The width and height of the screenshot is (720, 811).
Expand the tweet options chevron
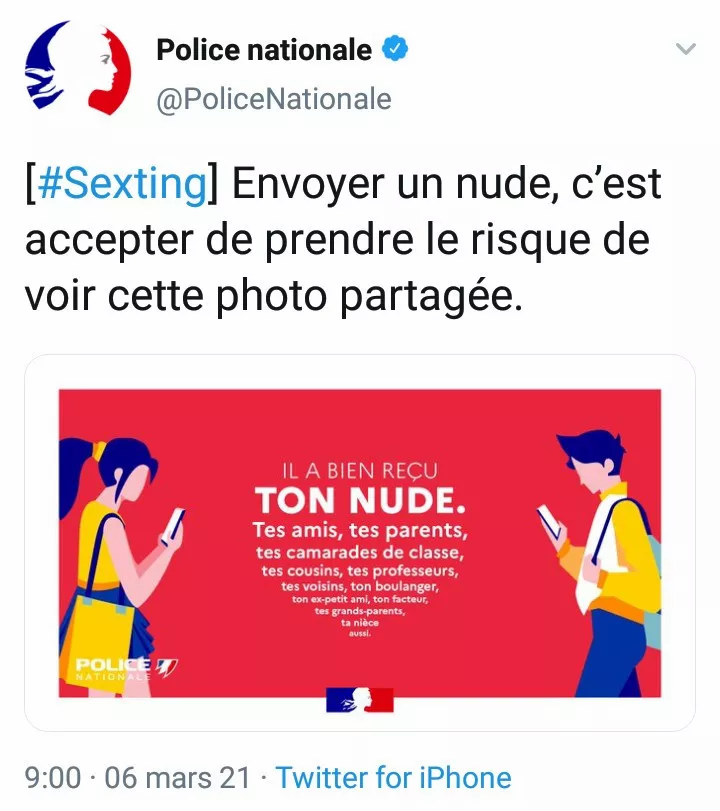pos(686,49)
